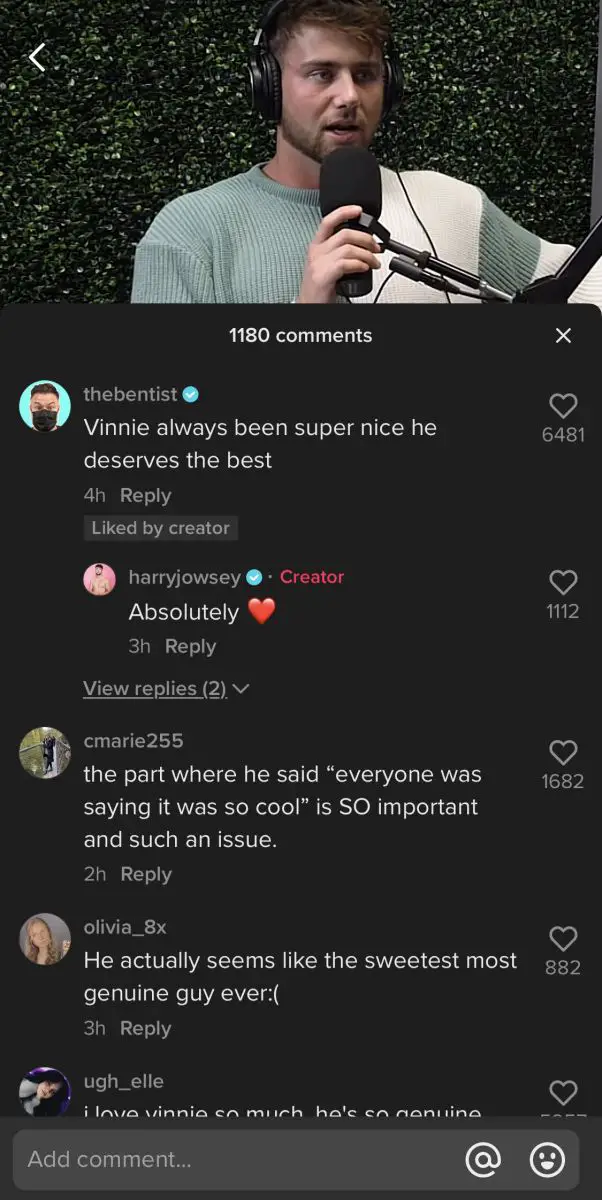Viewport: 602px width, 1200px height.
Task: Reply to cmarie255's comment
Action: (146, 874)
